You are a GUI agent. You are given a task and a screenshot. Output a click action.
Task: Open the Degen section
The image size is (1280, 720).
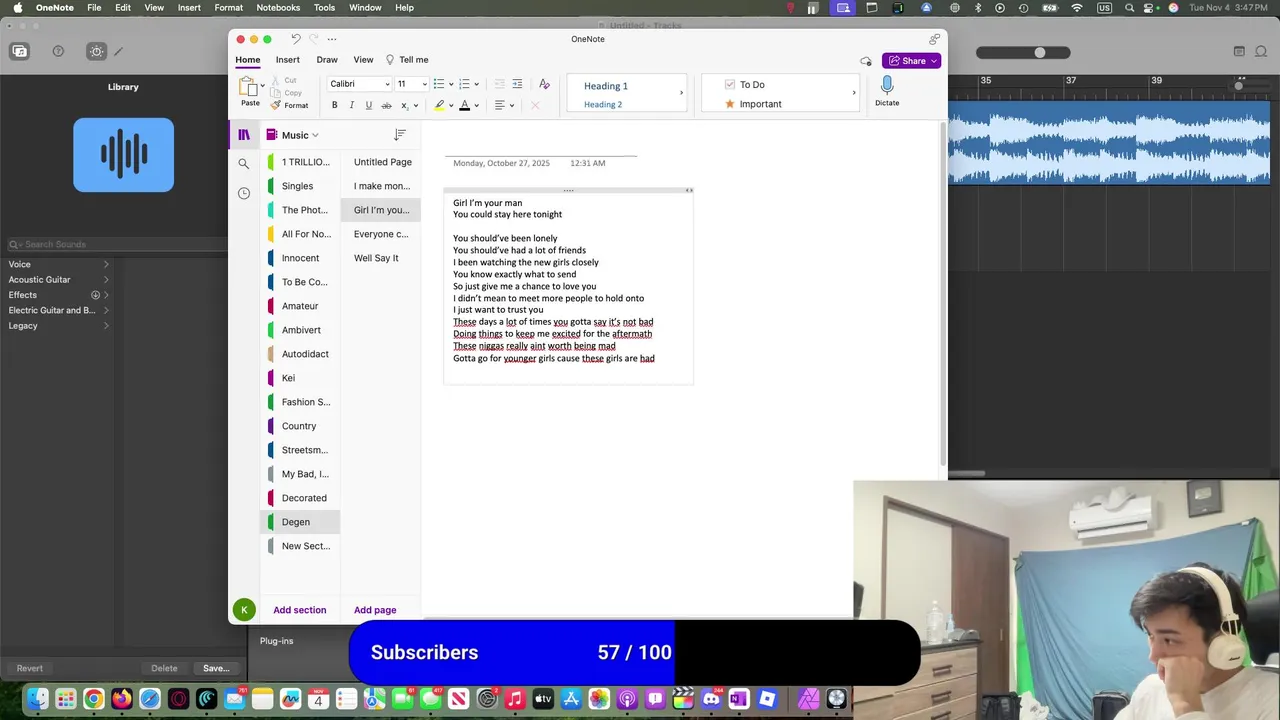pos(300,522)
